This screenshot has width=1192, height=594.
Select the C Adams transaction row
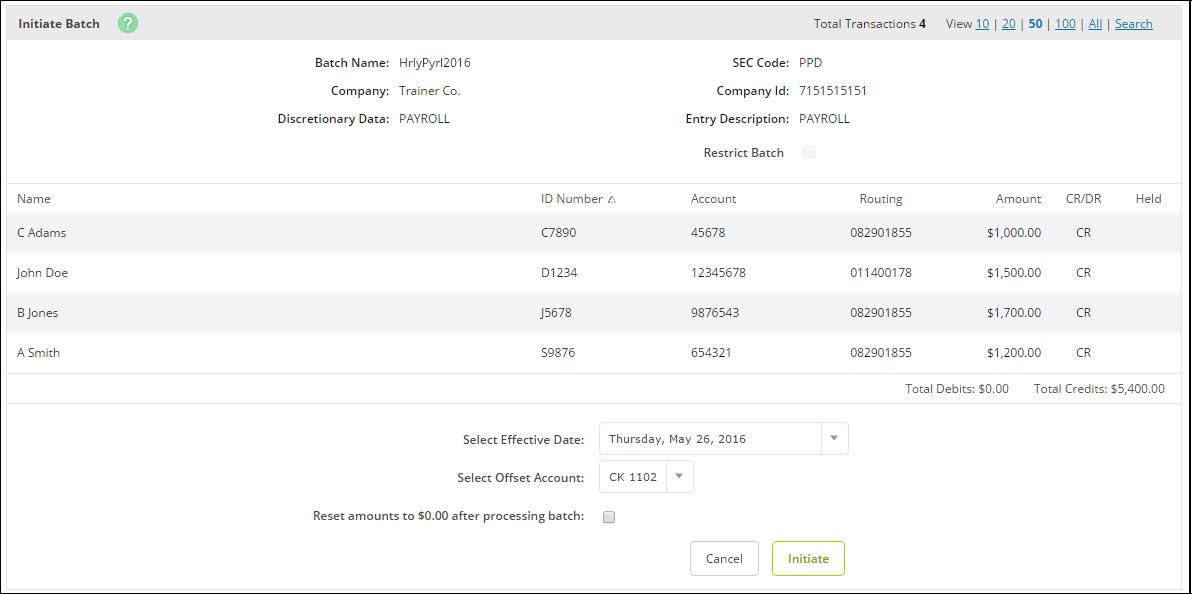click(x=595, y=233)
